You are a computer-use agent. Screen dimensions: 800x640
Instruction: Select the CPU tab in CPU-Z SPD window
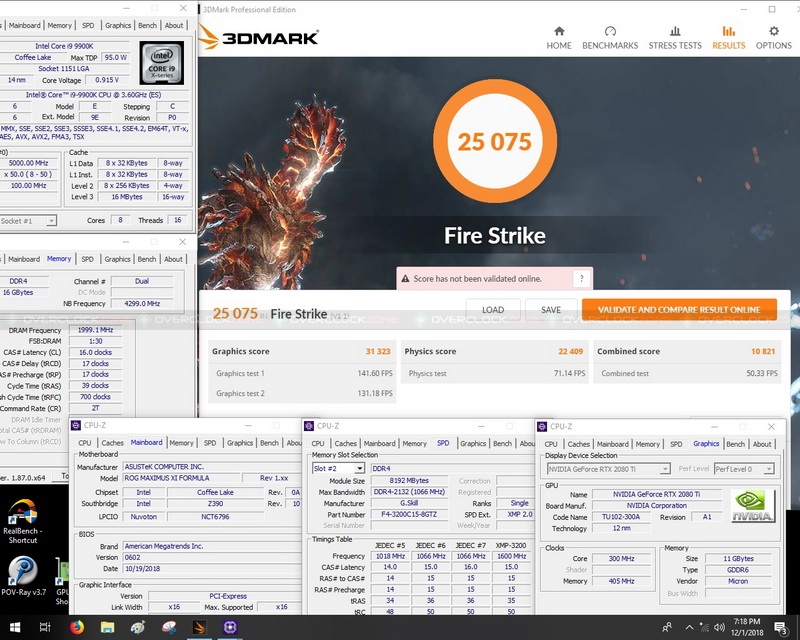(318, 444)
